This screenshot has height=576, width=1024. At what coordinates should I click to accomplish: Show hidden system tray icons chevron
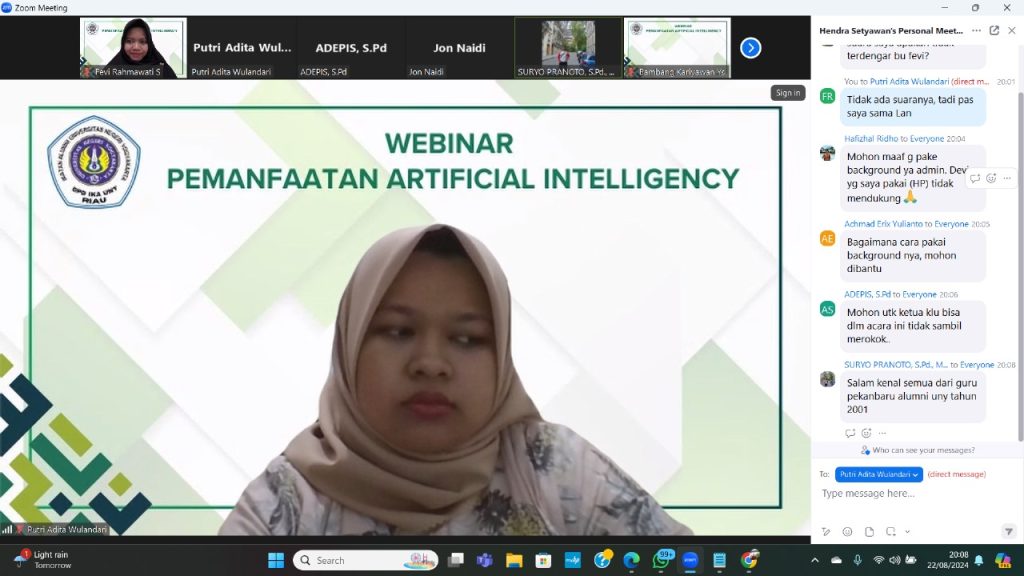[814, 560]
